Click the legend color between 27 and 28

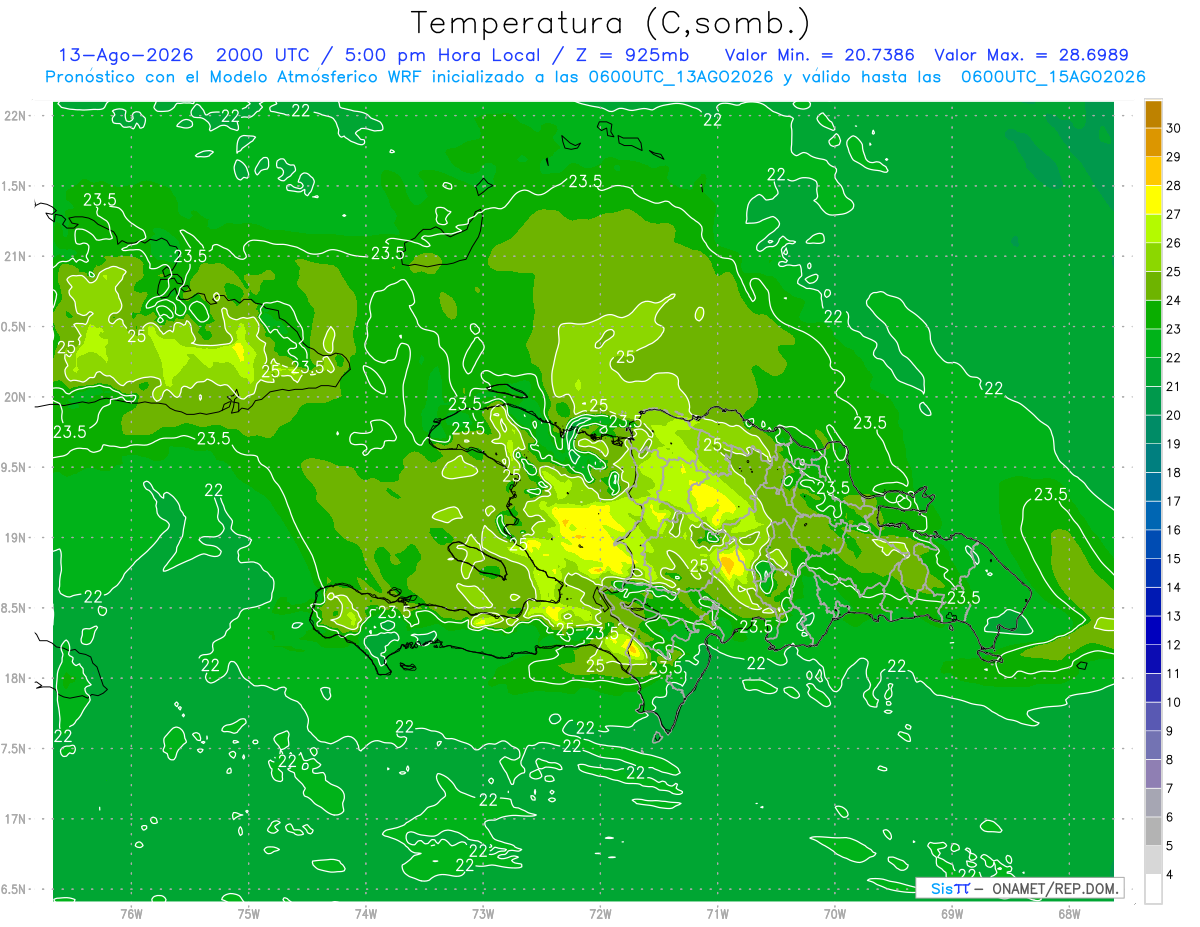1153,200
